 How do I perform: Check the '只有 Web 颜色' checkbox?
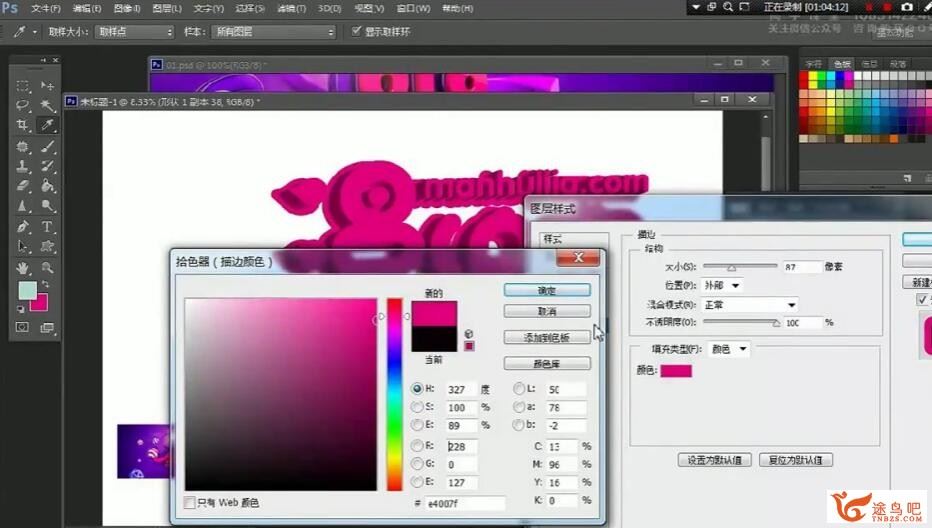[190, 503]
